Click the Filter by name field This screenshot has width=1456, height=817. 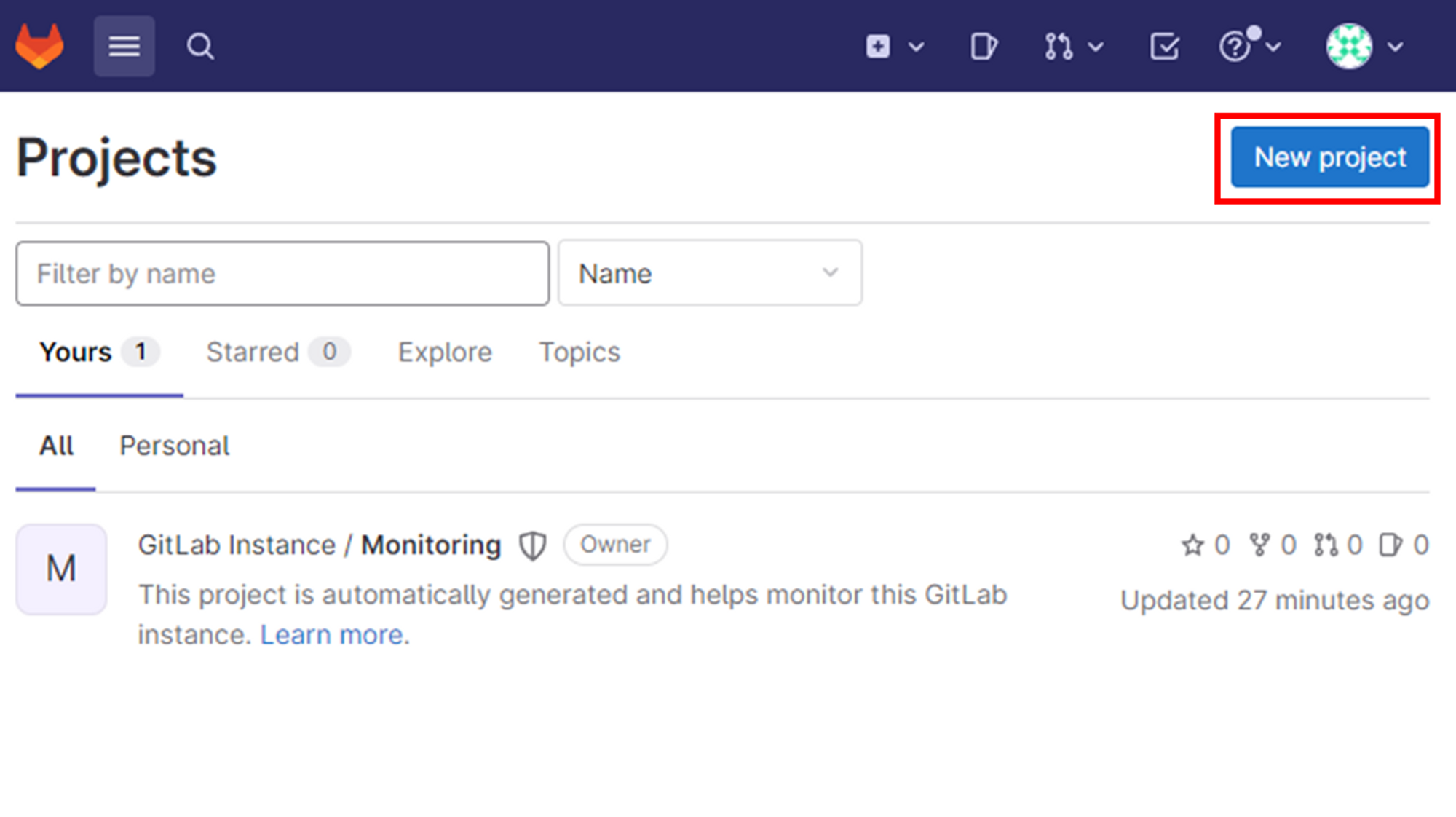point(282,274)
